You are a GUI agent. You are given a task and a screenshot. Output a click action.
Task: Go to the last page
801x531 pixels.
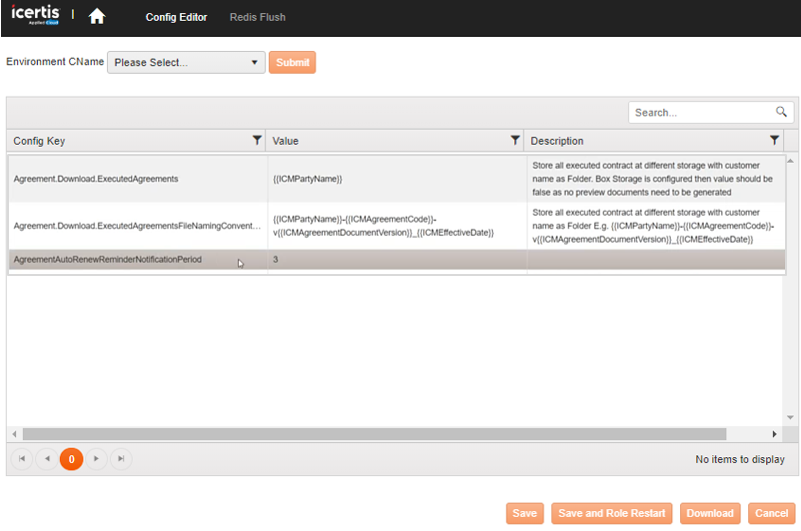click(121, 459)
